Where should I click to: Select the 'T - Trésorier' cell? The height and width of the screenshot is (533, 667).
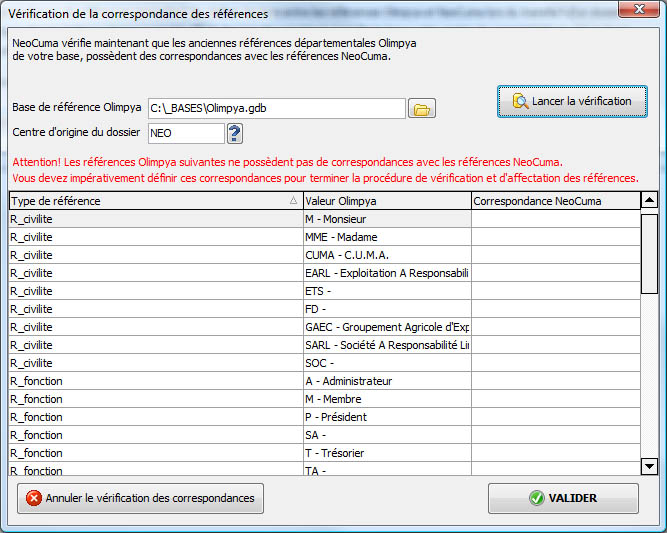pos(387,453)
